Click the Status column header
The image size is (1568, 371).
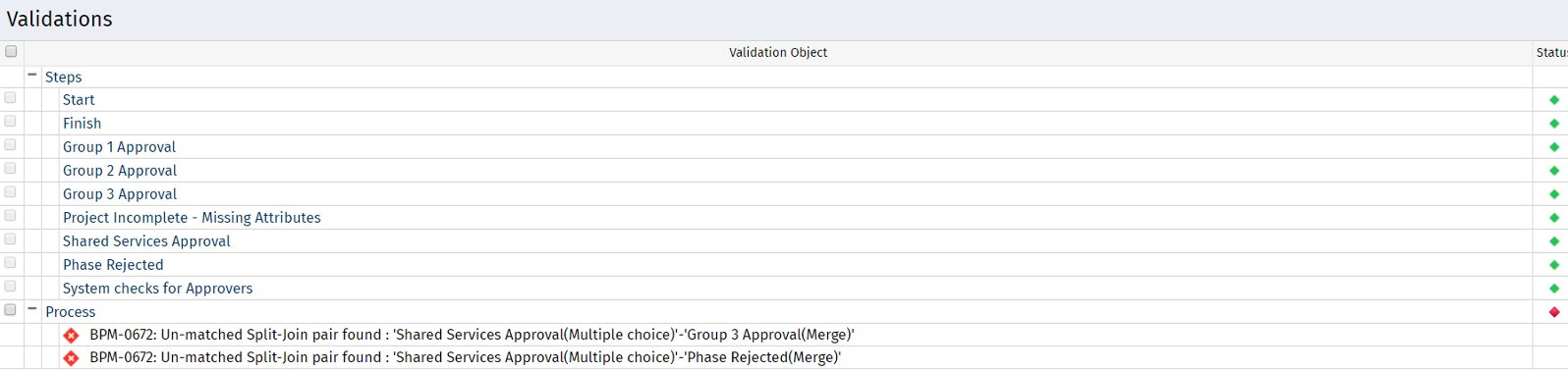pyautogui.click(x=1551, y=53)
